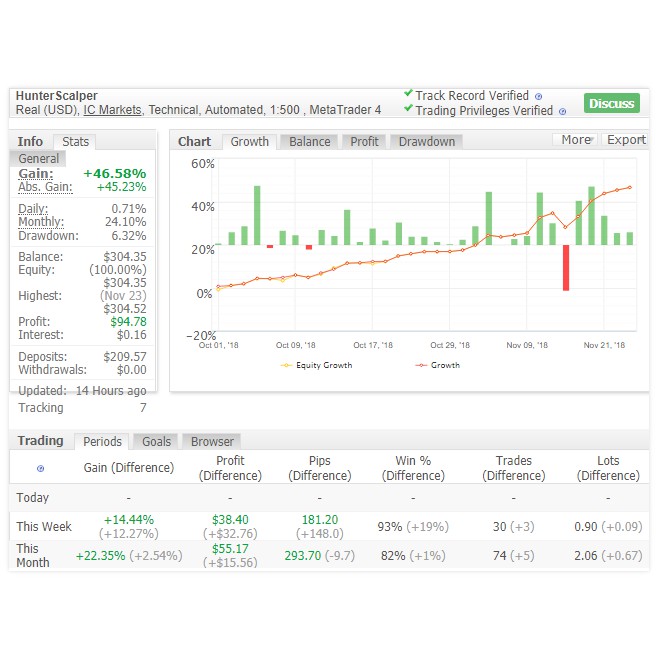Click the HunterScalper system title

pos(56,96)
